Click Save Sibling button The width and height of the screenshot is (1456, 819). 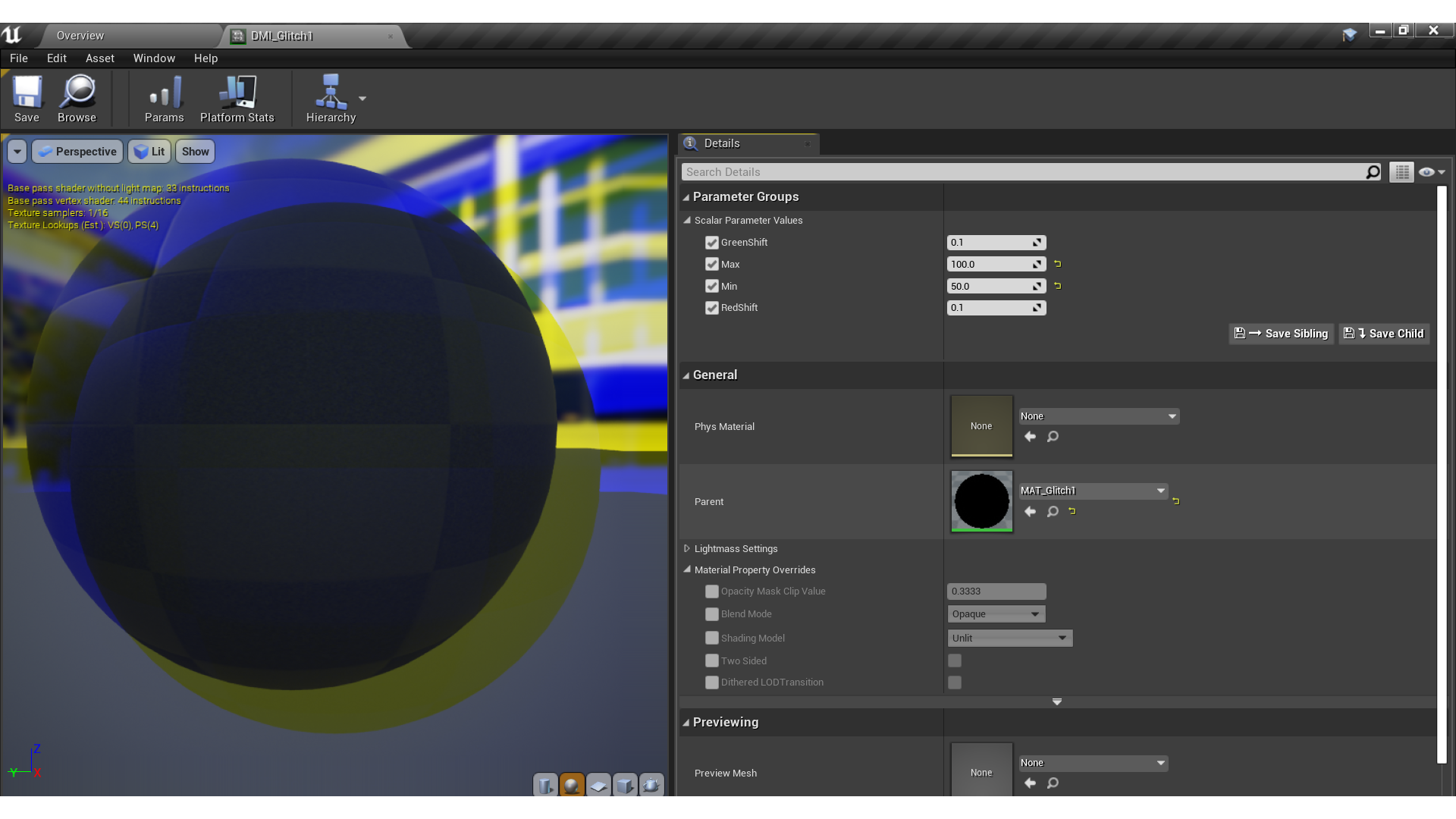[1282, 332]
